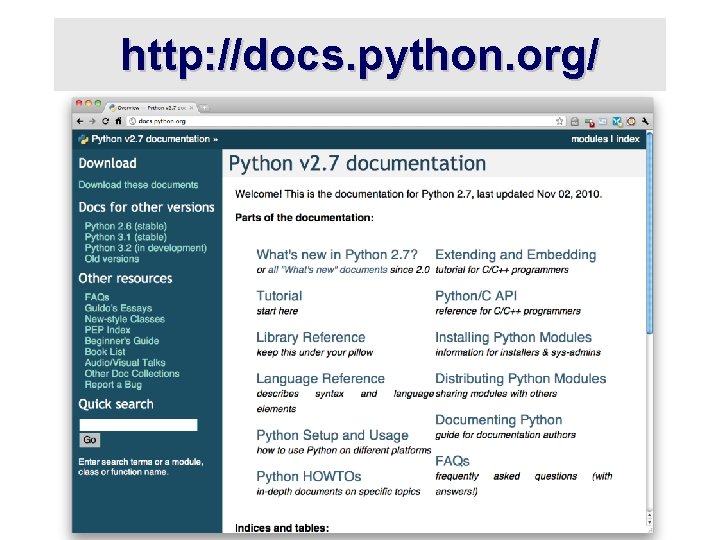Open the Python/C API link

tap(476, 296)
